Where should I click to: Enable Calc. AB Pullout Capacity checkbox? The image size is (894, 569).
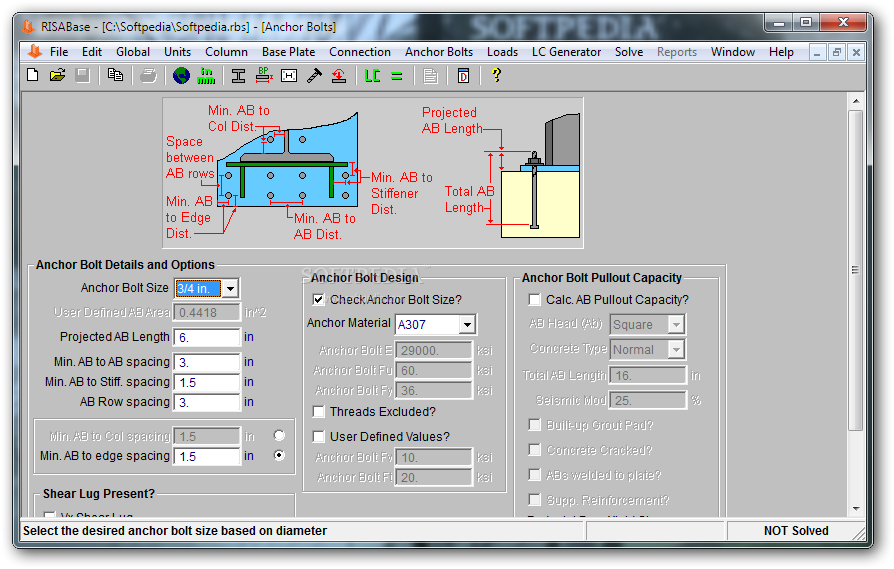[x=535, y=299]
